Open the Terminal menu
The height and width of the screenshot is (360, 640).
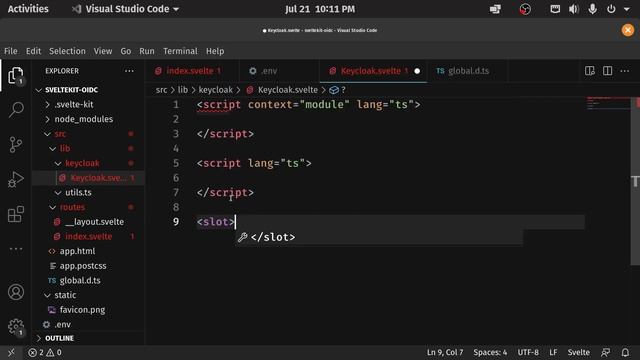(180, 51)
